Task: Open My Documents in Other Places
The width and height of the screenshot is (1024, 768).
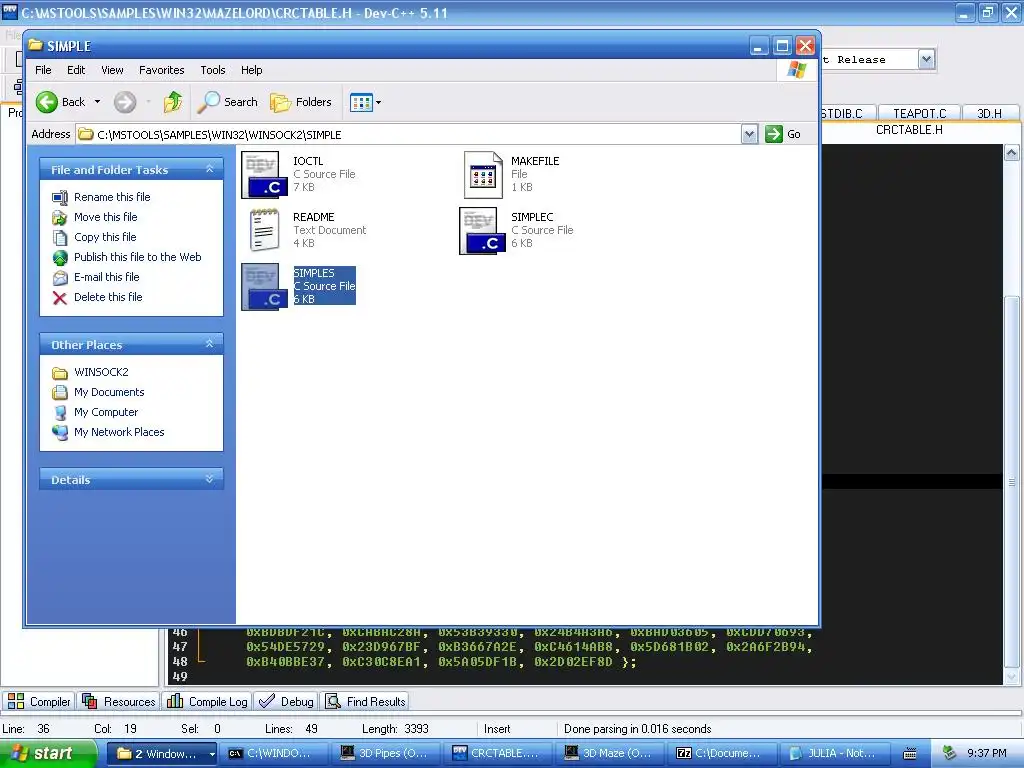Action: click(108, 392)
